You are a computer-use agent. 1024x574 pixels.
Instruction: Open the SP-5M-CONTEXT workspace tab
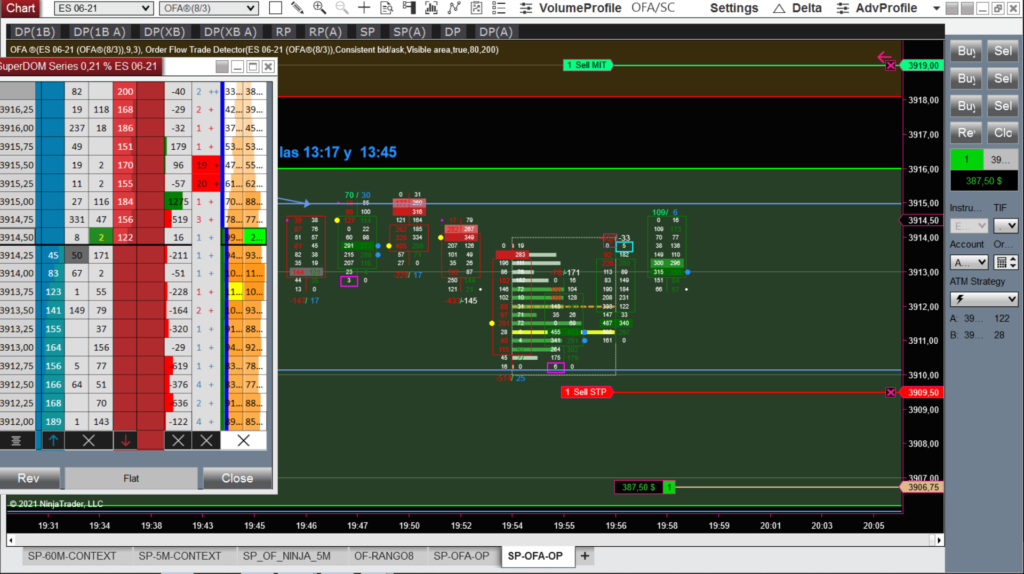180,556
